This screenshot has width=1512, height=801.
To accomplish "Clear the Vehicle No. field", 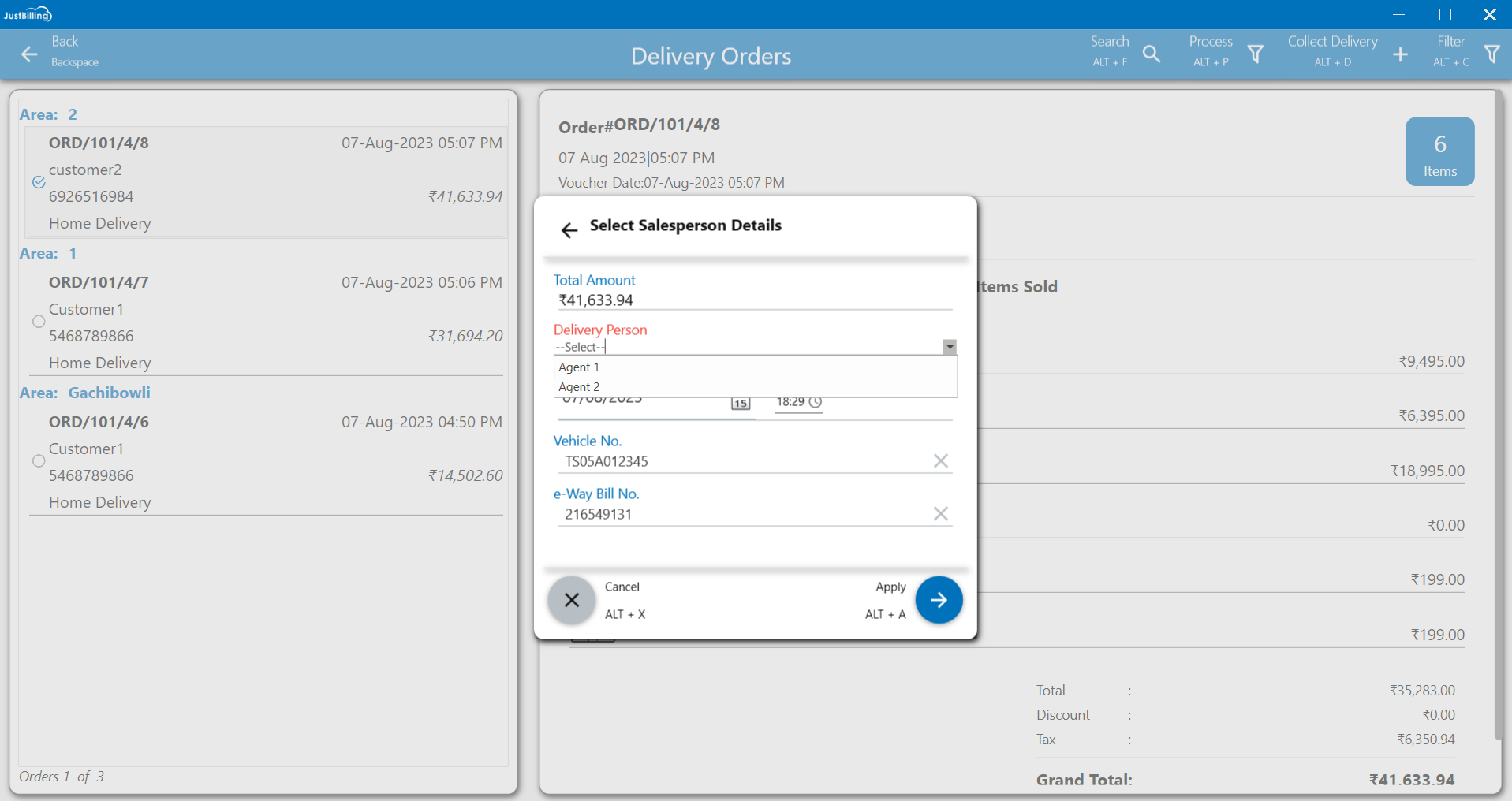I will pos(940,461).
